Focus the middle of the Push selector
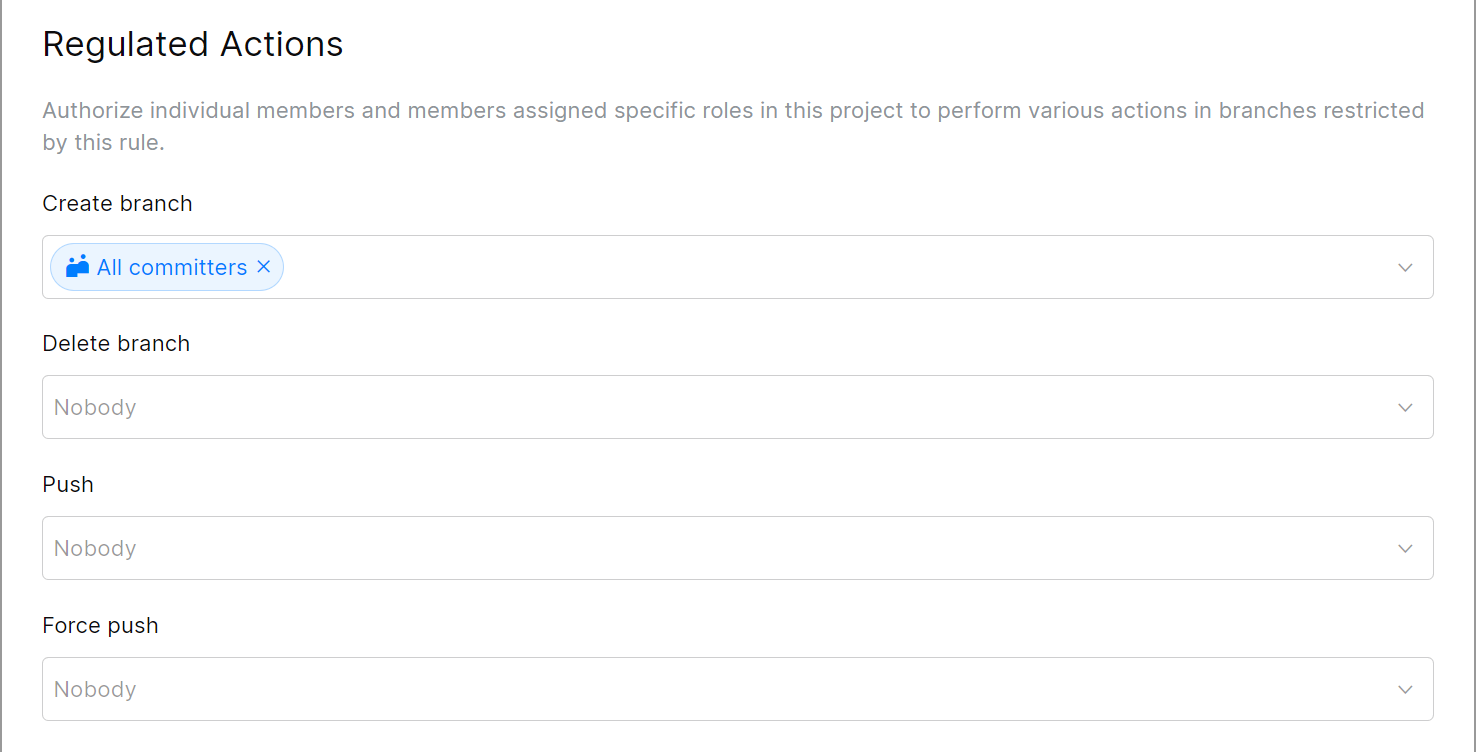Image resolution: width=1476 pixels, height=752 pixels. [737, 548]
